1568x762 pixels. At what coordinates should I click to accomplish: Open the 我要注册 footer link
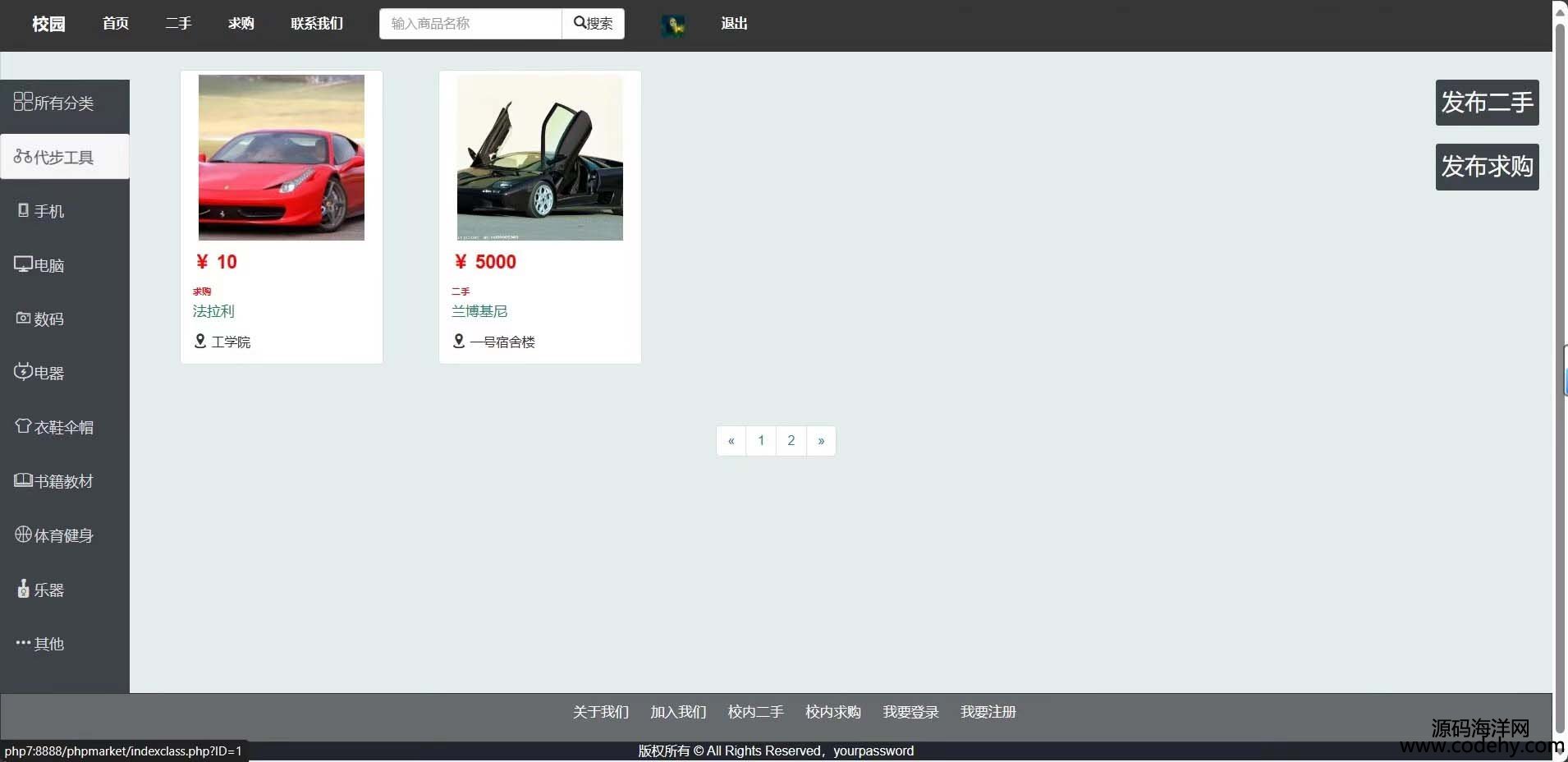tap(988, 712)
